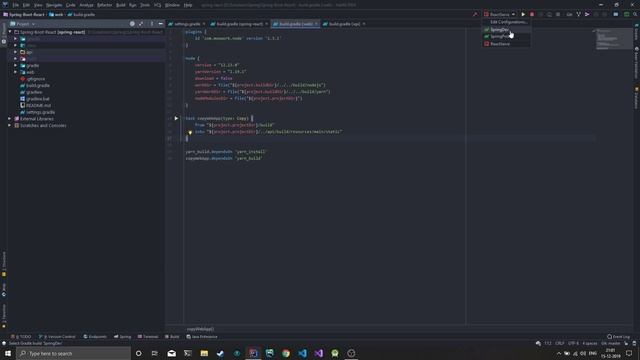This screenshot has height=360, width=640.
Task: Expand Scratches and Consoles node
Action: coord(10,125)
